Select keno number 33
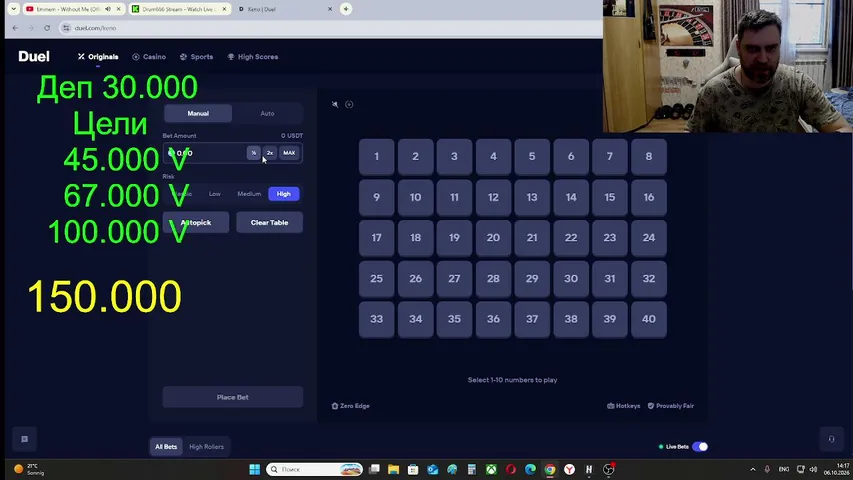 point(376,319)
